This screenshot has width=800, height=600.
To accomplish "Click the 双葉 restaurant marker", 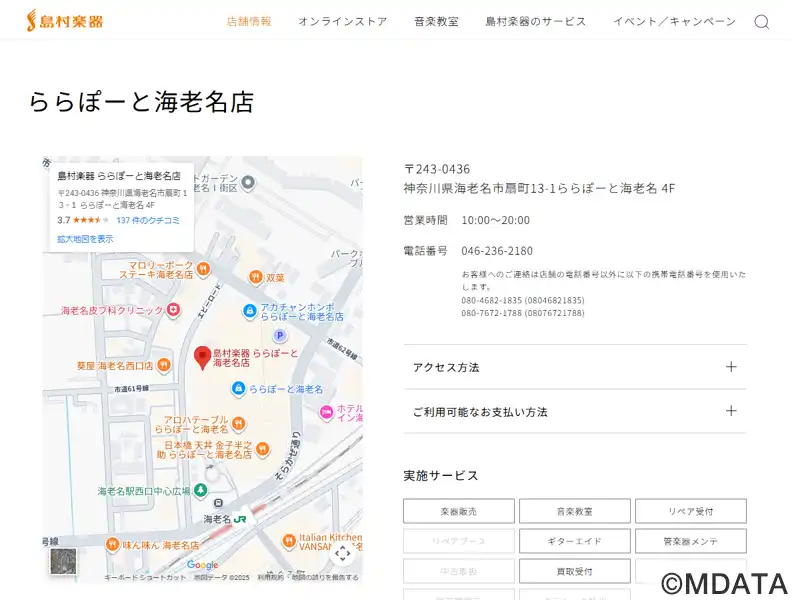I will (x=256, y=277).
